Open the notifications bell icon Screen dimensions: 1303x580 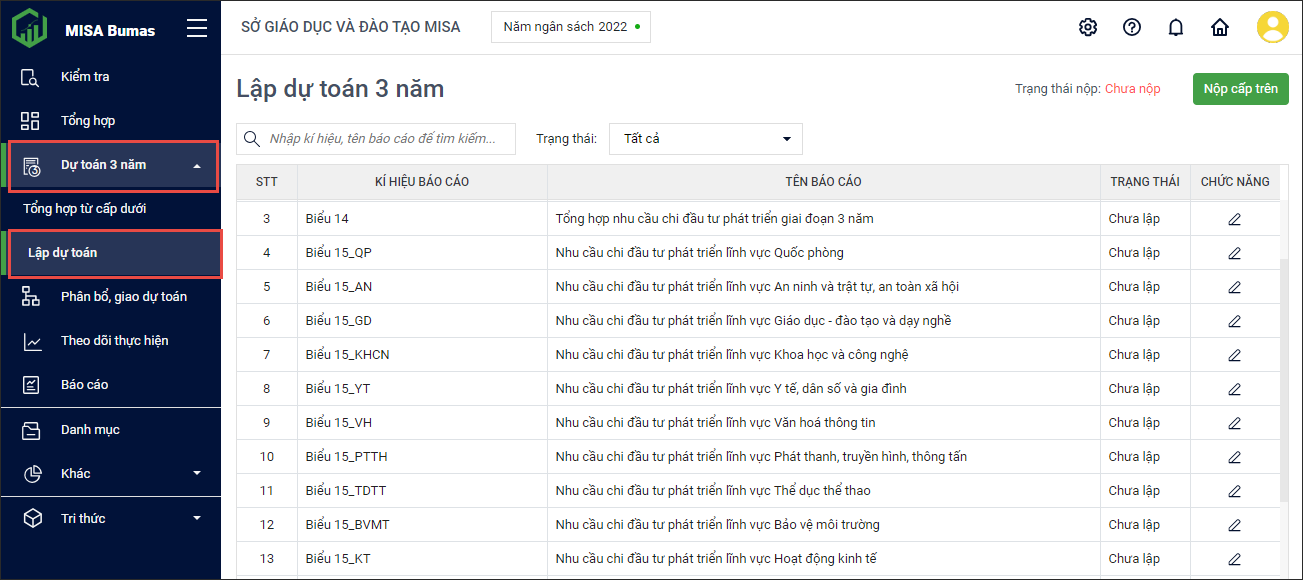pos(1176,27)
